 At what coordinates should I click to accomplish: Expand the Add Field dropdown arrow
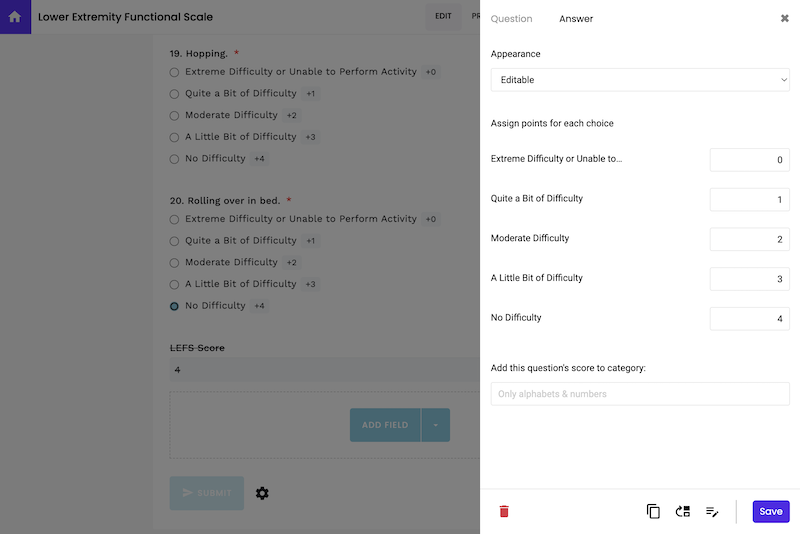point(436,425)
